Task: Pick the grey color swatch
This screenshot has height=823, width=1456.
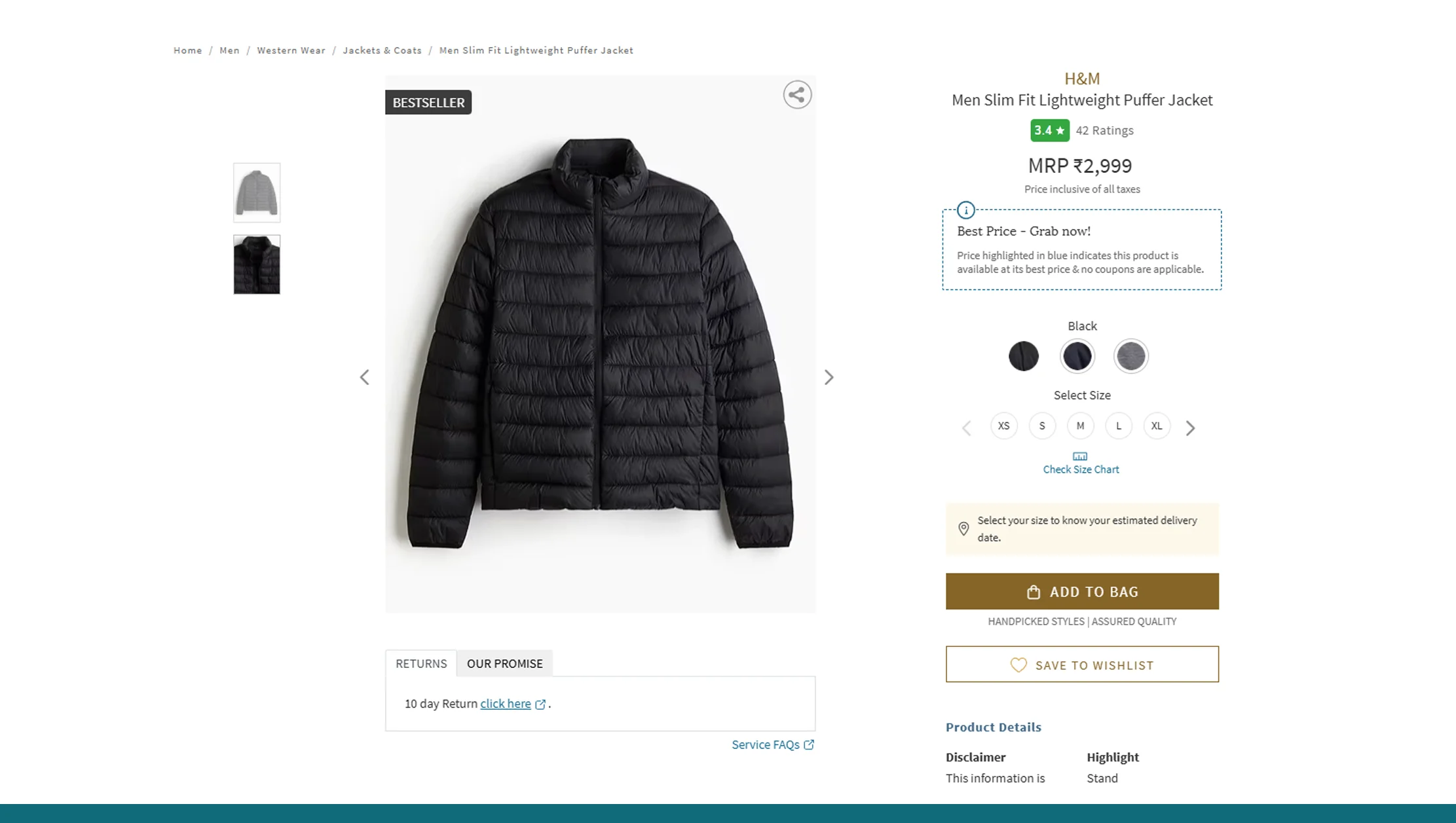Action: pyautogui.click(x=1130, y=356)
